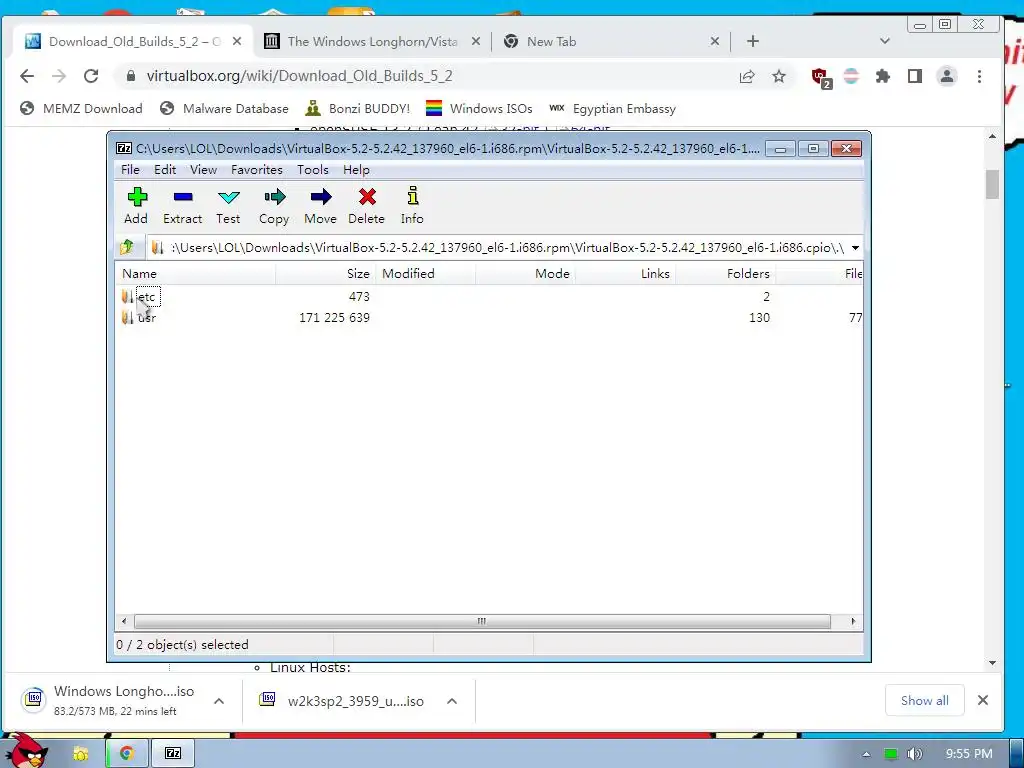Viewport: 1024px width, 768px height.
Task: Click the 7-Zip horizontal scrollbar thumb
Action: pos(482,621)
